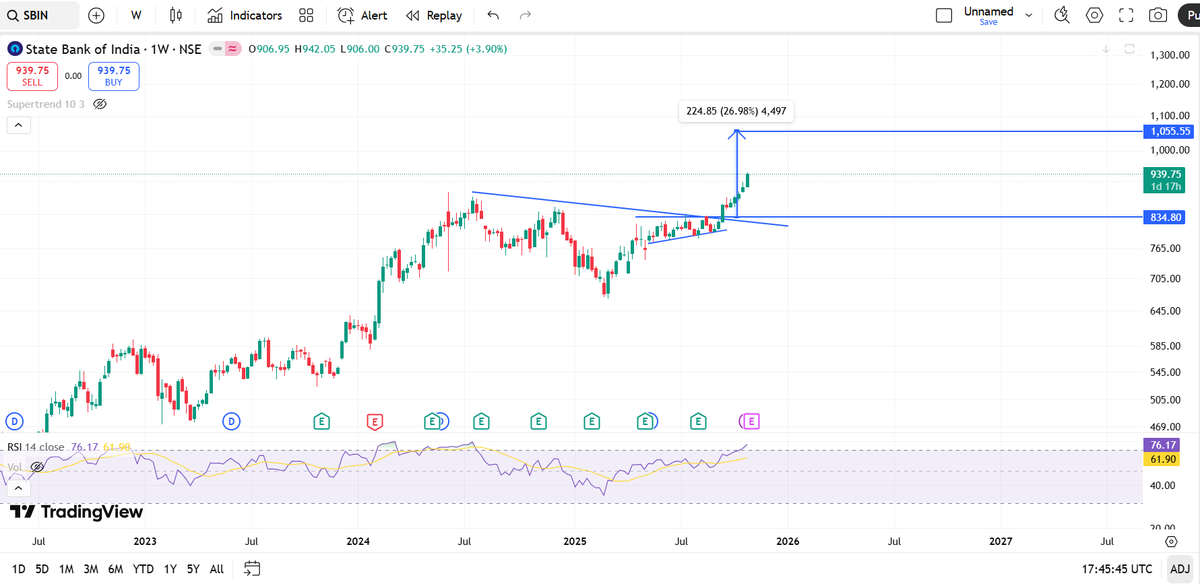Open the indicator templates grid icon
Viewport: 1200px width, 584px height.
(x=306, y=15)
